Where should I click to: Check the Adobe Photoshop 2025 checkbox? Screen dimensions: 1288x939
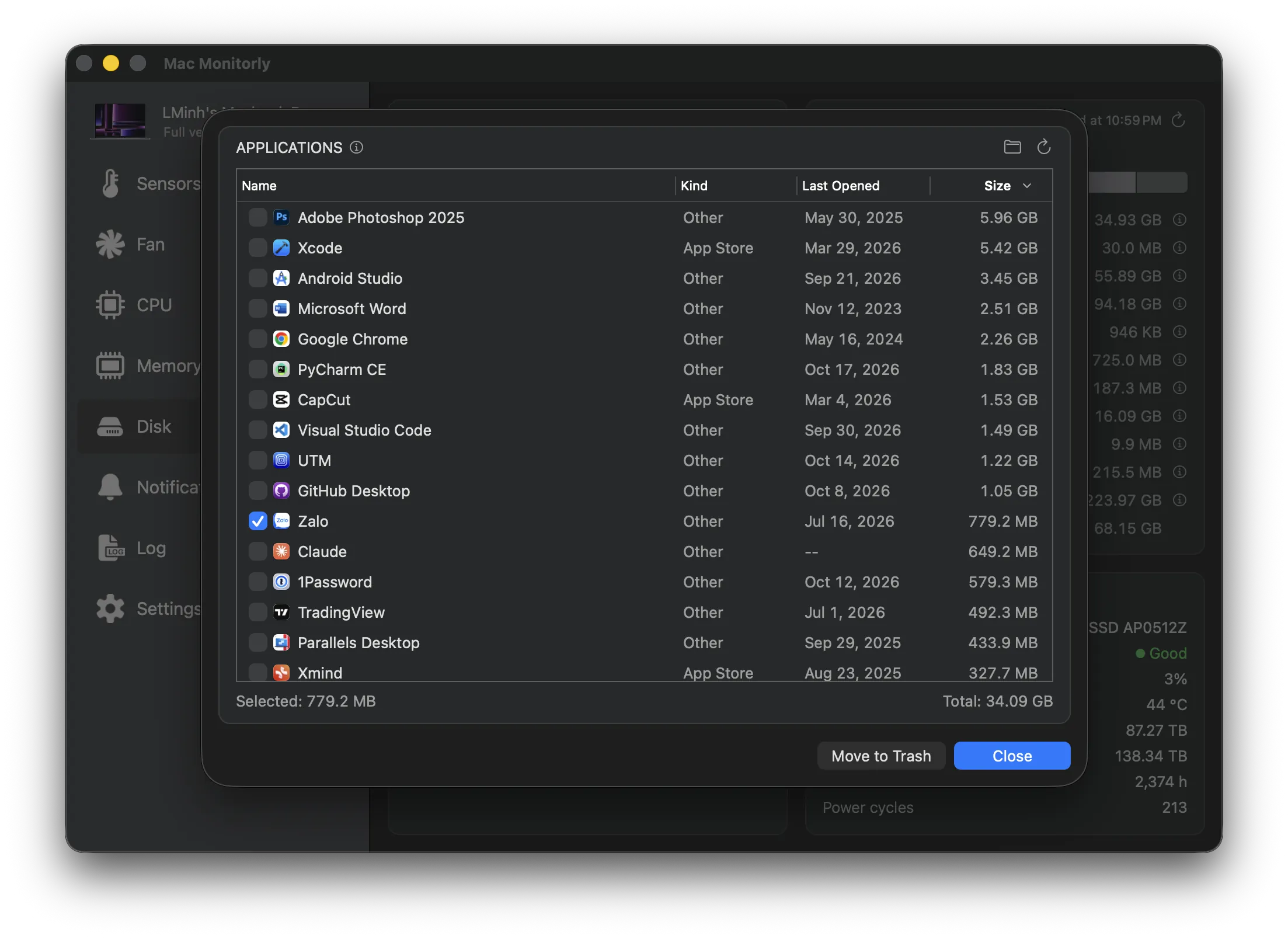257,217
